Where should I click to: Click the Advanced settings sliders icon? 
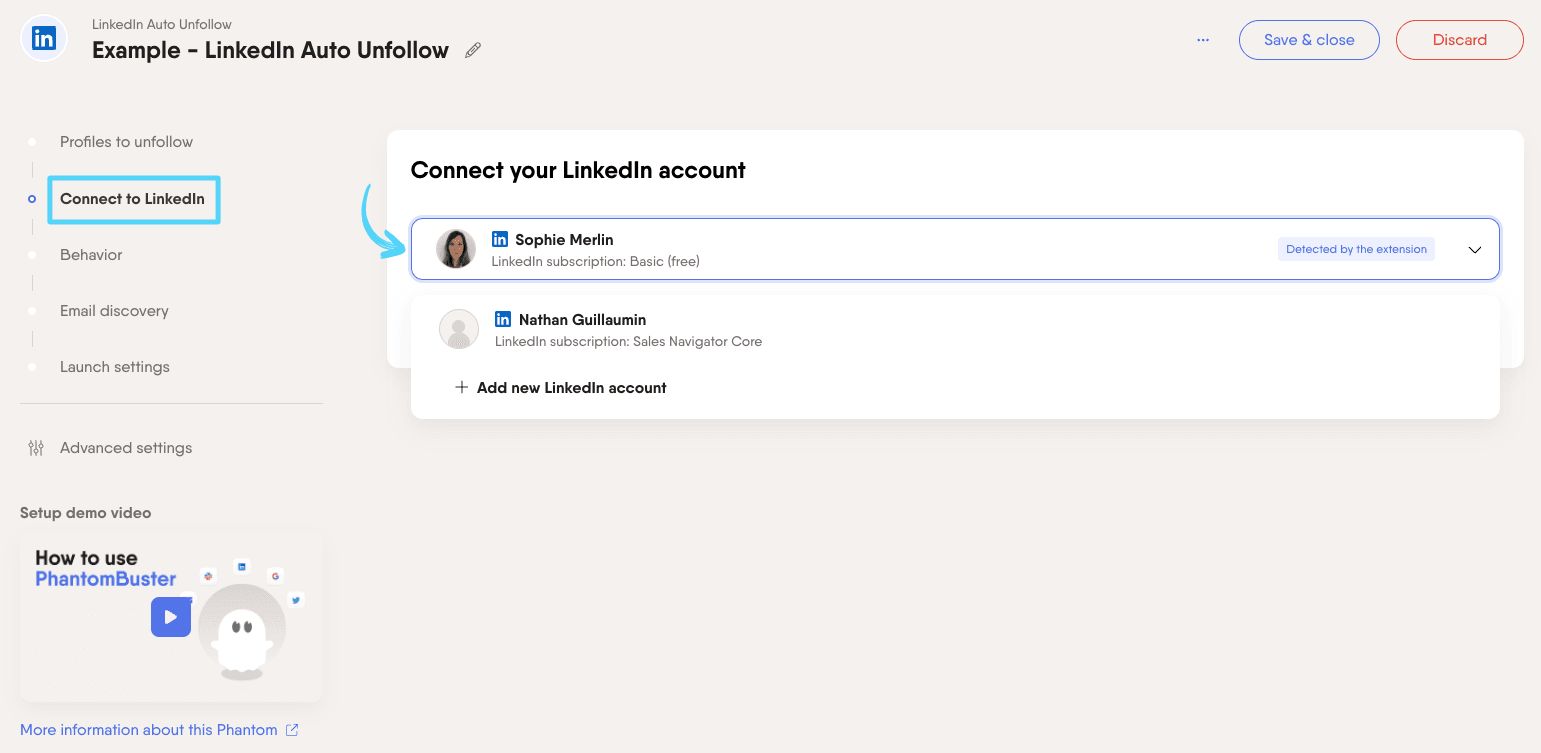pyautogui.click(x=36, y=448)
